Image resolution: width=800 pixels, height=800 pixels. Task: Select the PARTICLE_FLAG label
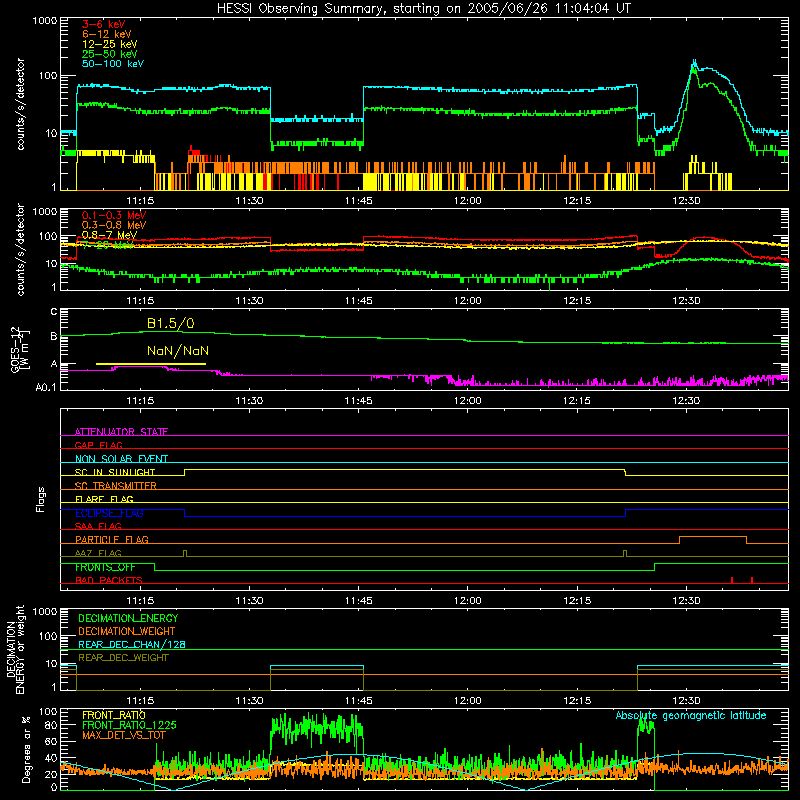(x=112, y=539)
